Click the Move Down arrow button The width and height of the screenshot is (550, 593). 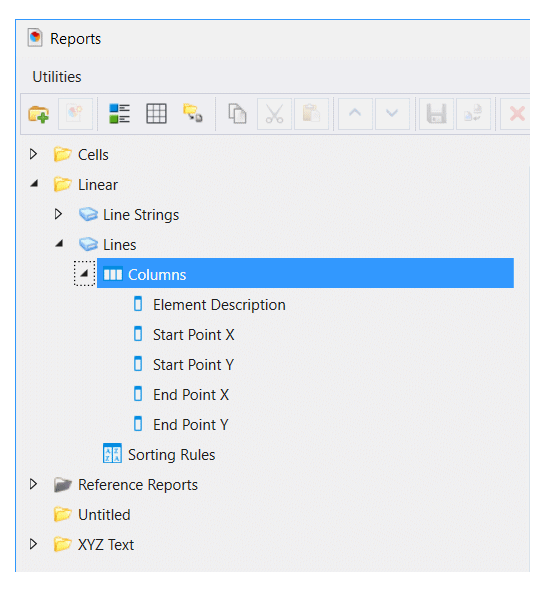392,114
